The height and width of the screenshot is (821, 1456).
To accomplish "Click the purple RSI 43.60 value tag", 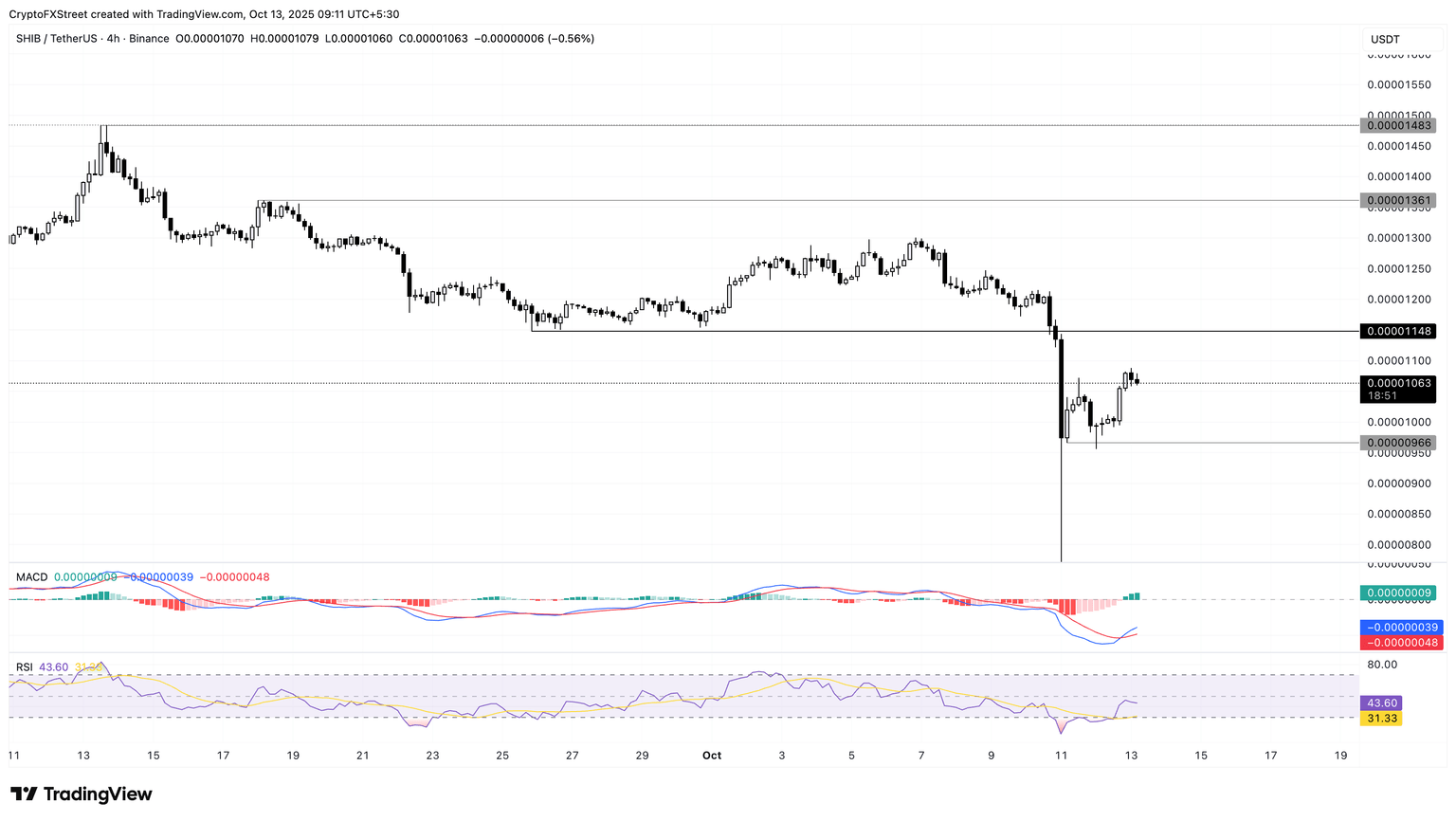I will point(1380,703).
